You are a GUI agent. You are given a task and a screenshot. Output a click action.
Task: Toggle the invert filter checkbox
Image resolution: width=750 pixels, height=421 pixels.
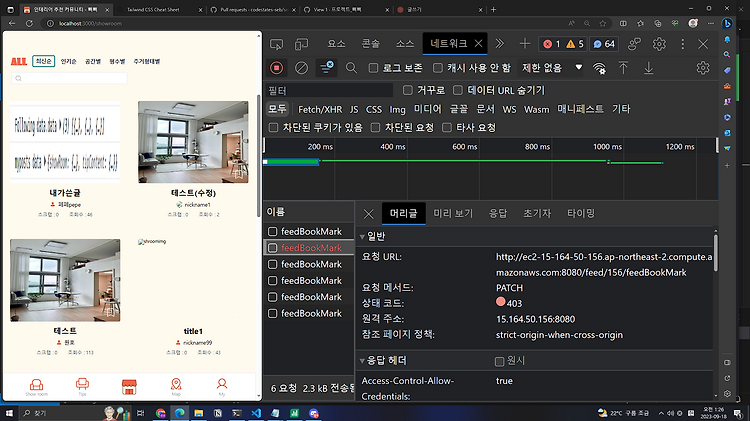408,90
